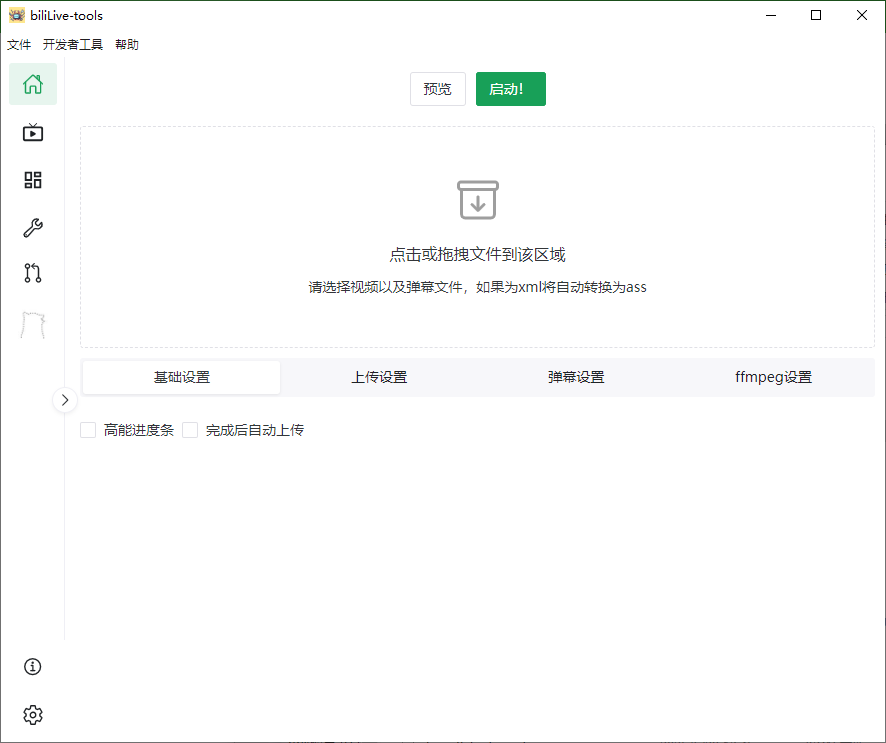This screenshot has height=743, width=886.
Task: Click the 预览 button
Action: [438, 89]
